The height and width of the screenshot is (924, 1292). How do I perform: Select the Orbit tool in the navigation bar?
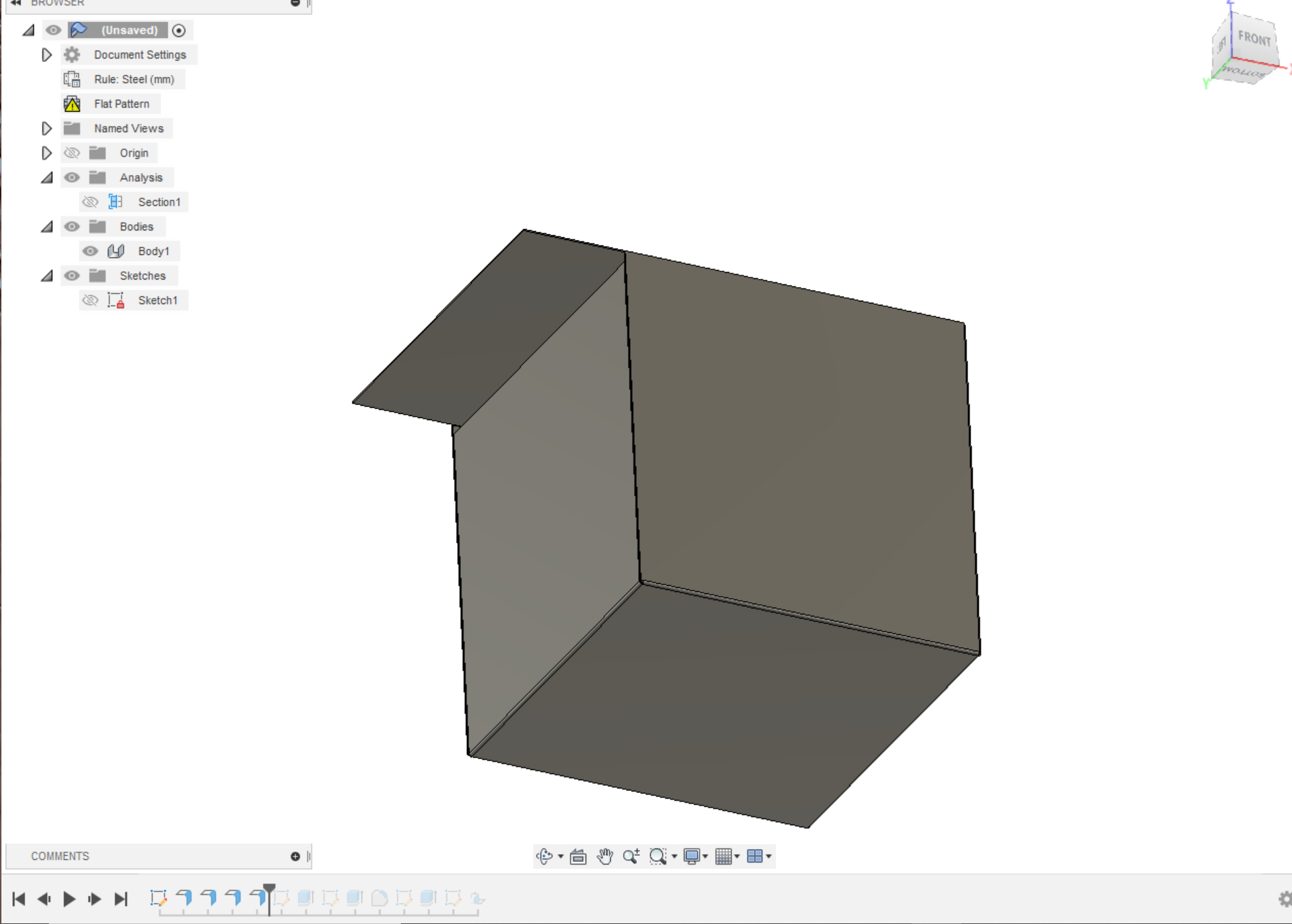545,856
